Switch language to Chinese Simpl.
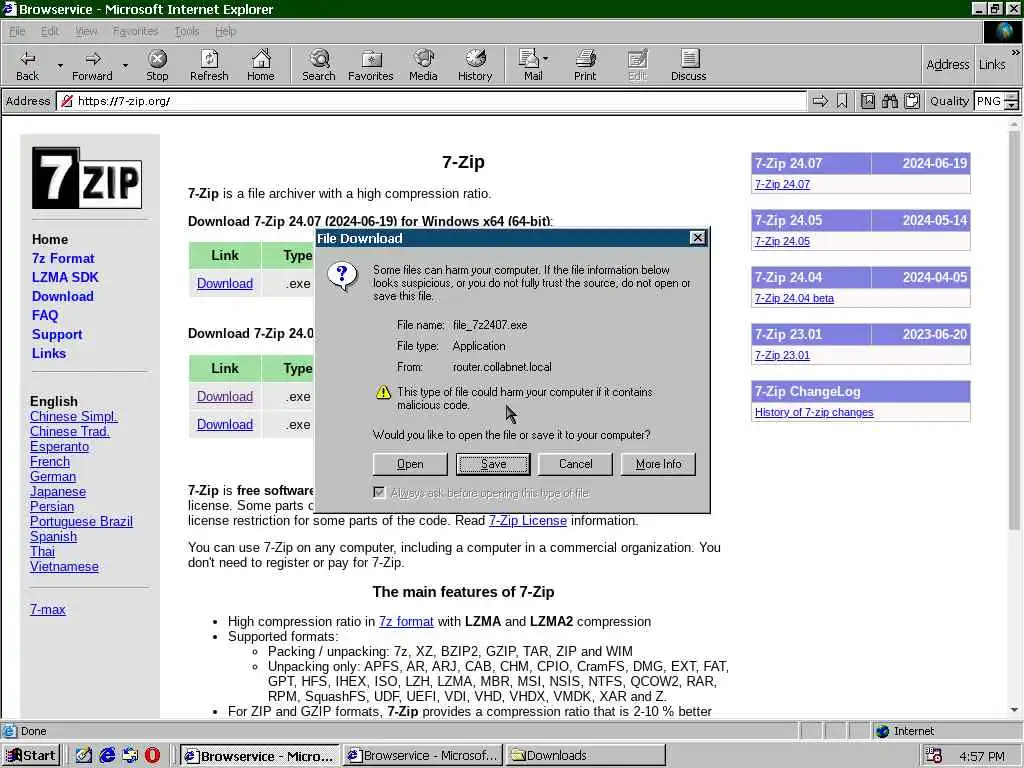This screenshot has height=768, width=1024. coord(74,417)
